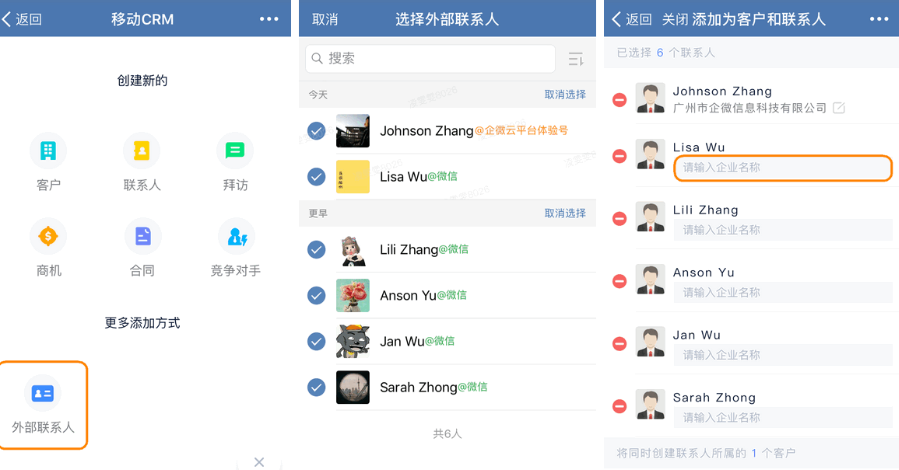Enter company name for Lili Zhang

click(x=783, y=230)
